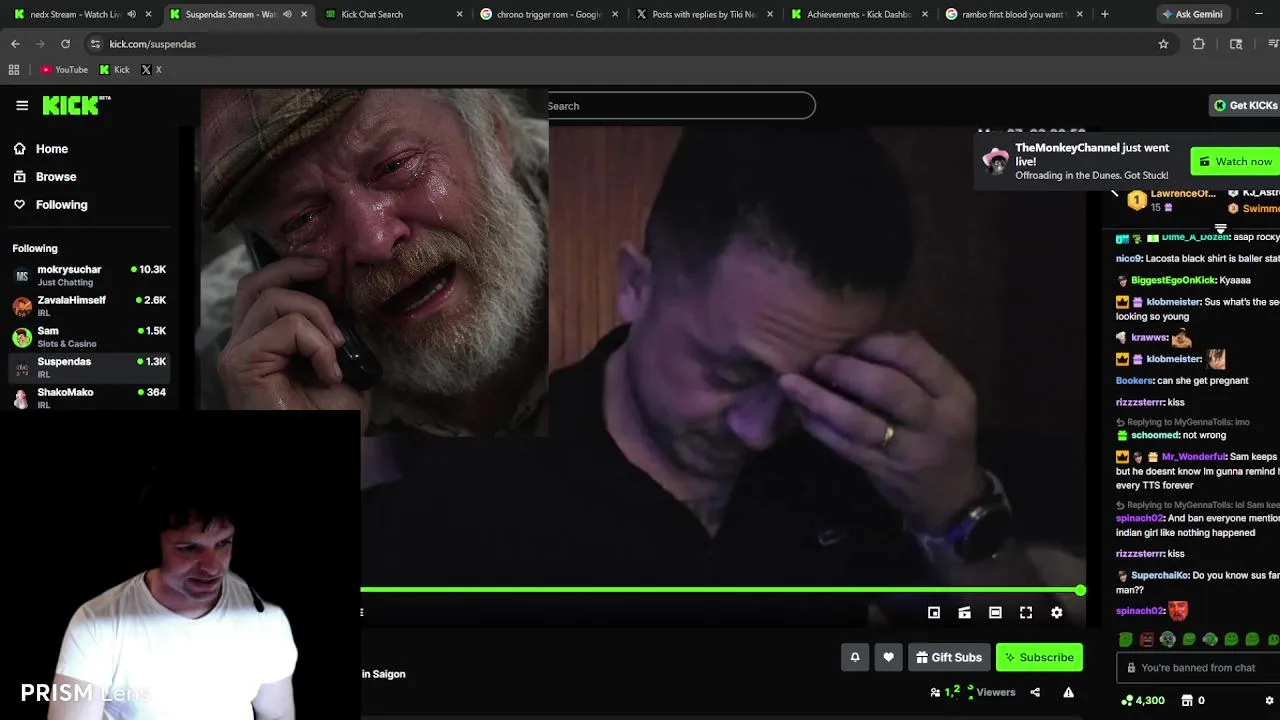Collapse the chat panel with arrow
The width and height of the screenshot is (1280, 720).
click(1115, 193)
